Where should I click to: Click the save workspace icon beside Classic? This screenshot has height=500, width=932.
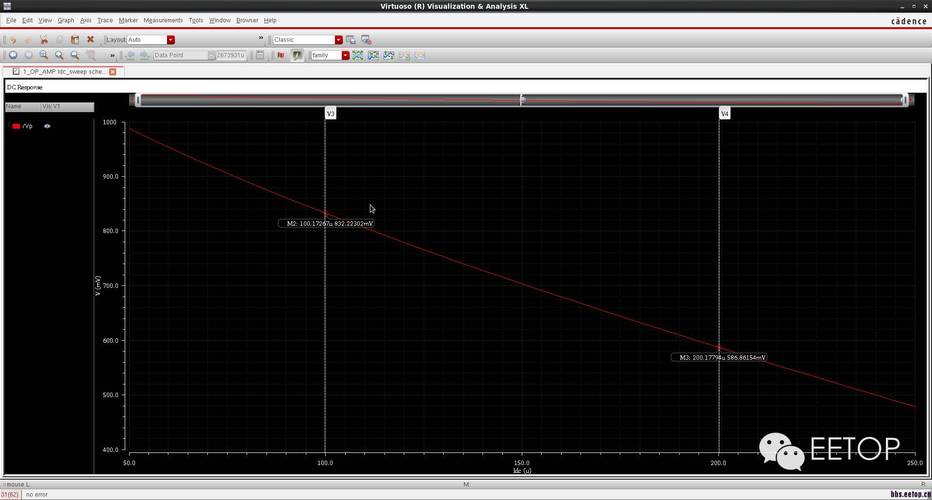pos(351,40)
